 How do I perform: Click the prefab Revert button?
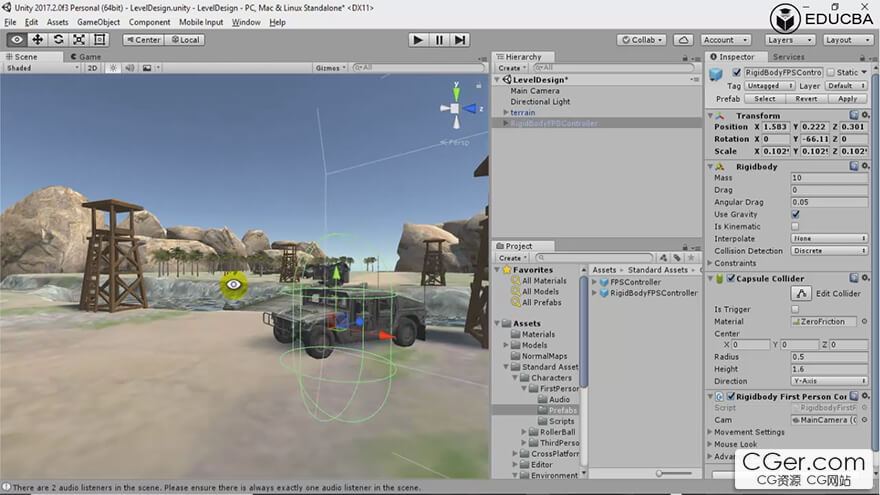coord(806,99)
